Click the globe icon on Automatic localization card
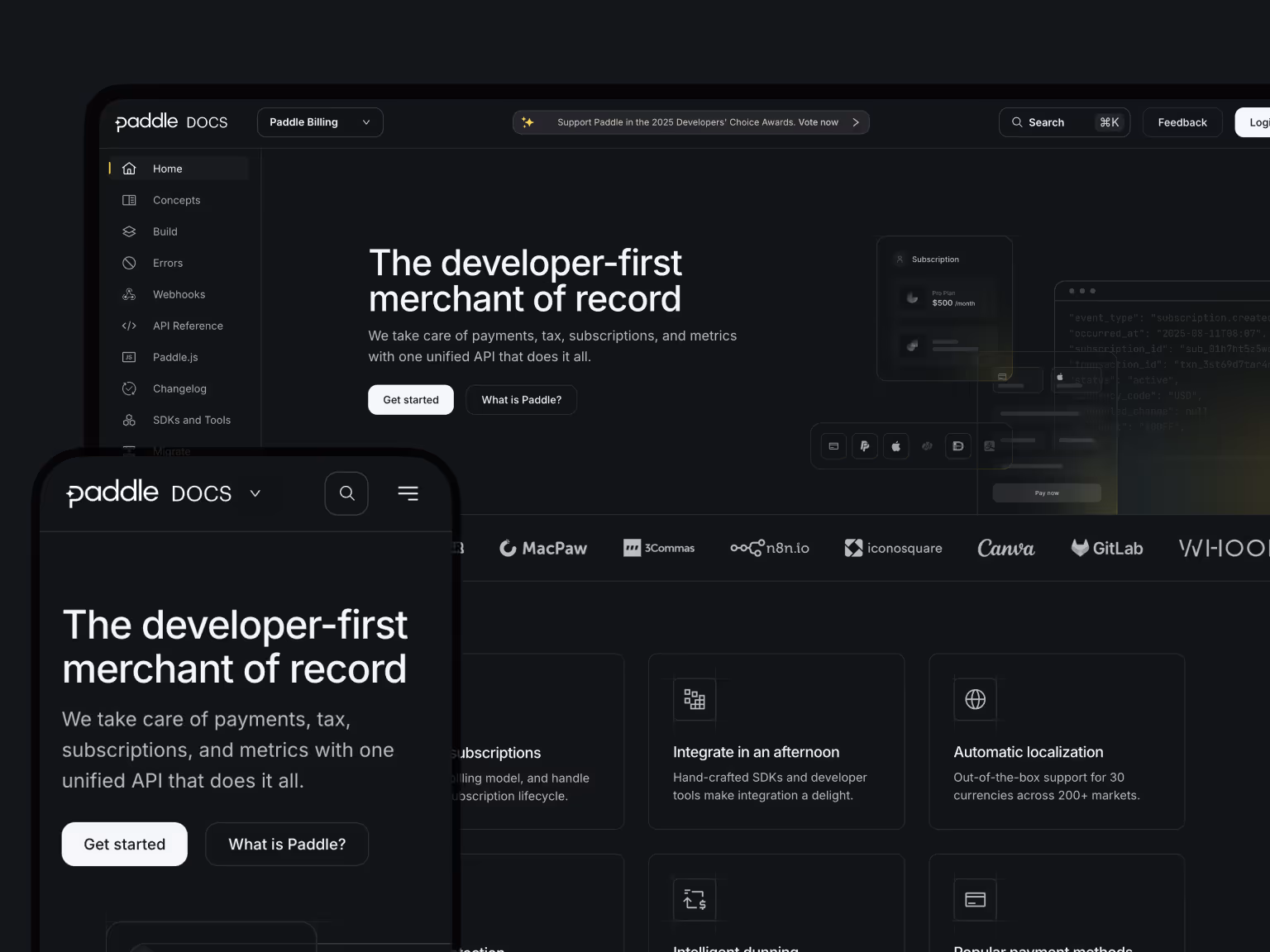The image size is (1270, 952). [x=976, y=699]
